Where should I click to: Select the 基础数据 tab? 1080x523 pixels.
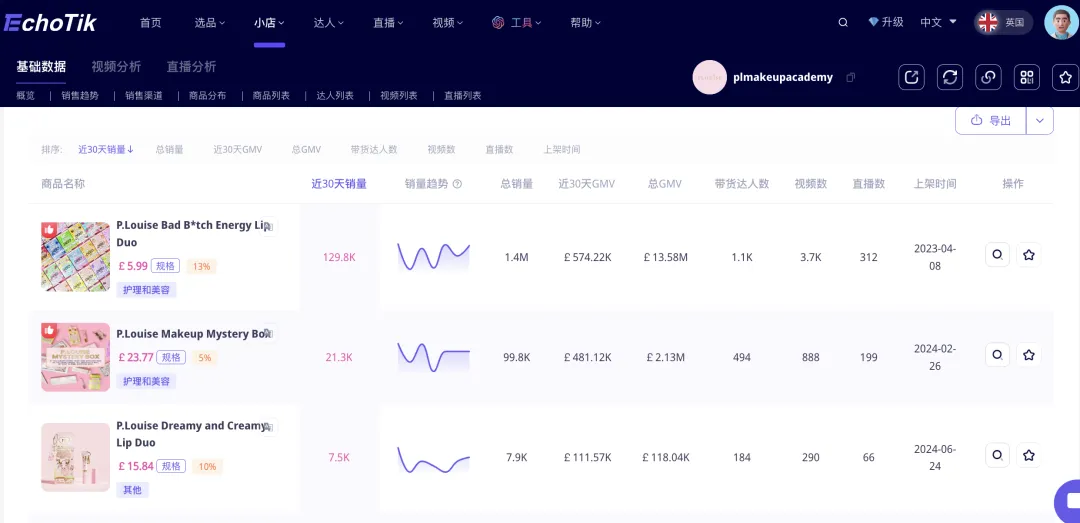coord(41,66)
